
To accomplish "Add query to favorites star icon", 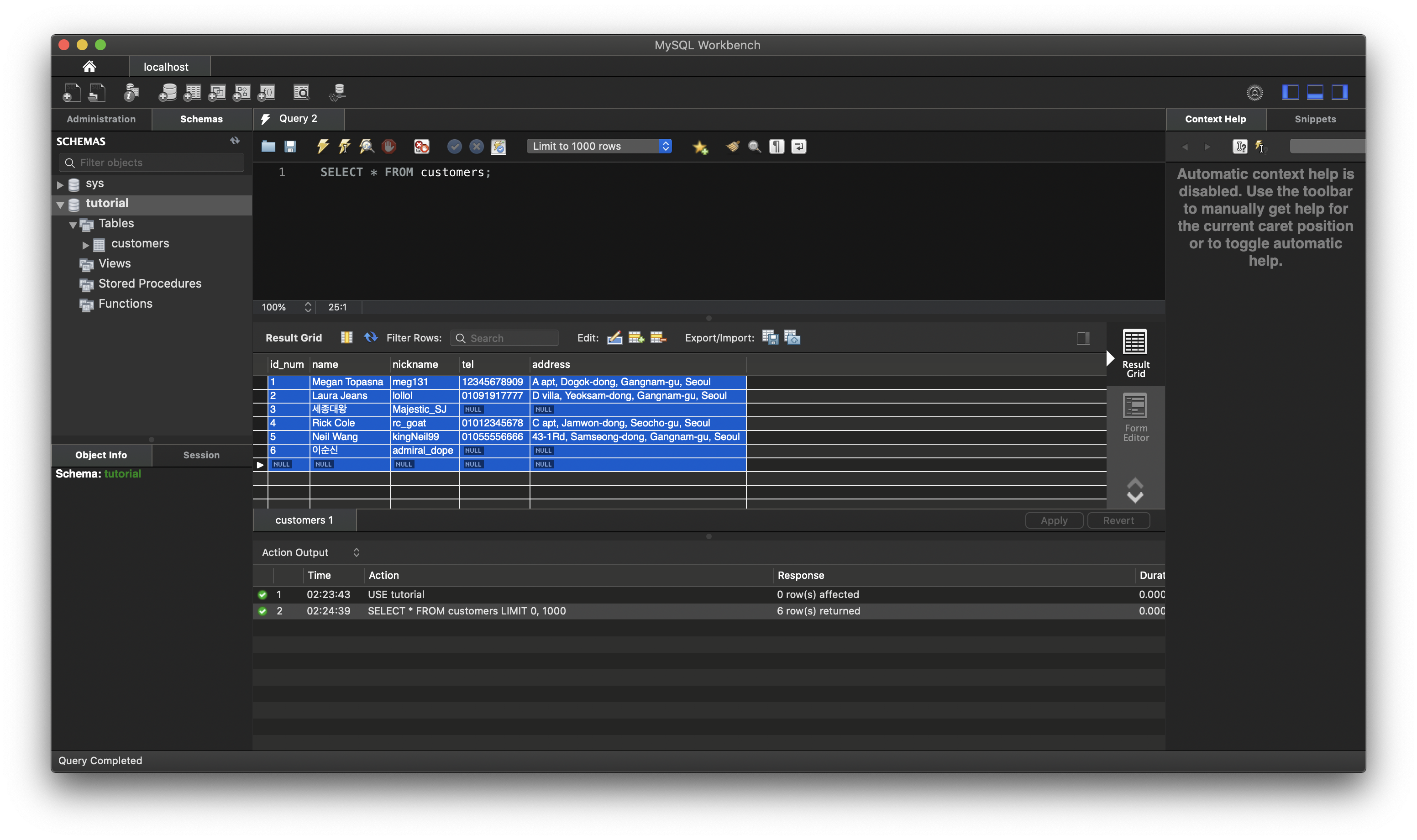I will point(700,147).
